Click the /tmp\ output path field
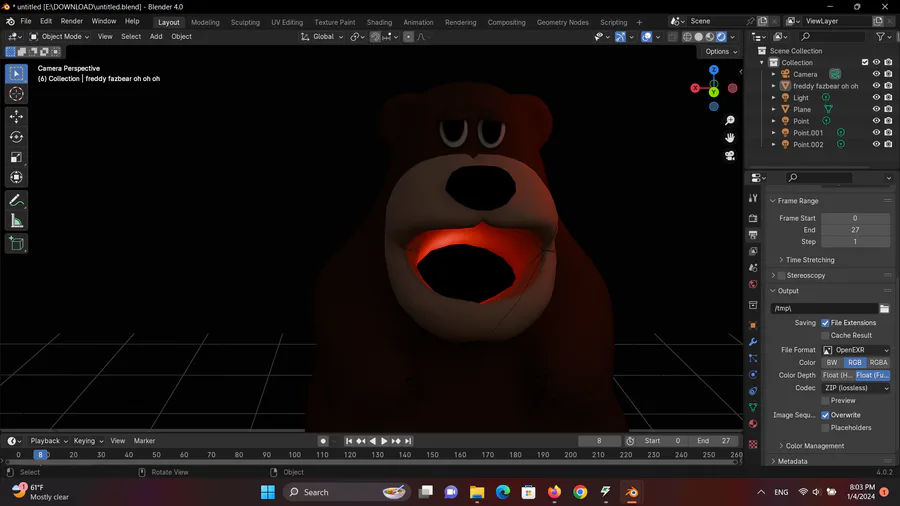 [x=824, y=309]
